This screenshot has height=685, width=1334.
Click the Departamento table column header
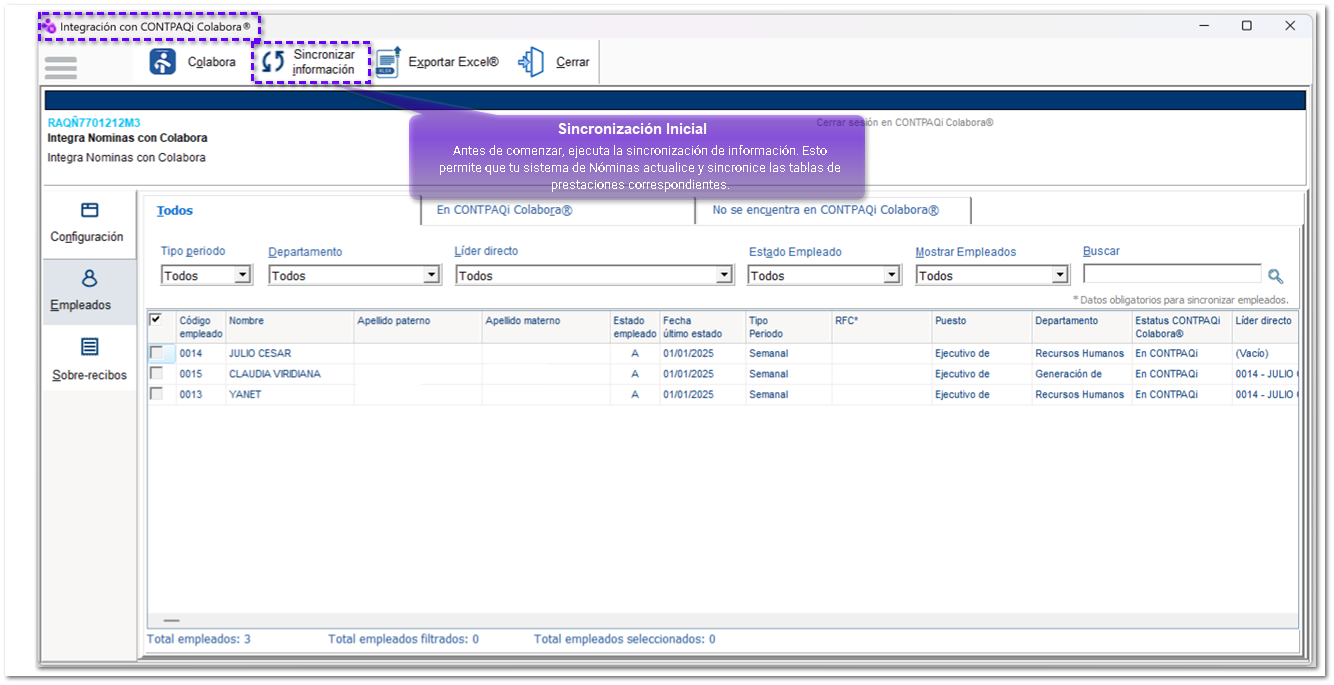(1081, 327)
